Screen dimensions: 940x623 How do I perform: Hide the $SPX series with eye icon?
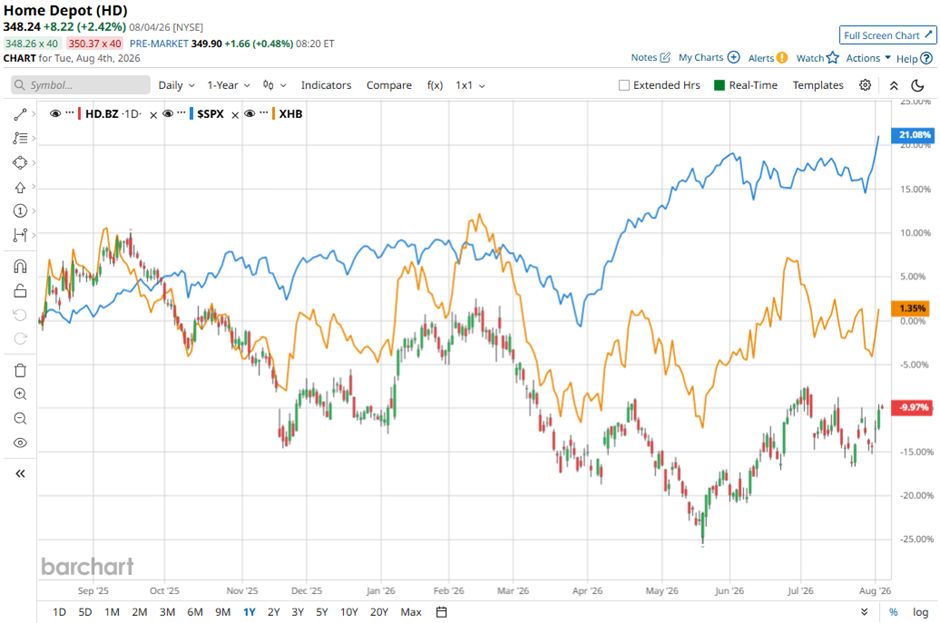point(168,113)
